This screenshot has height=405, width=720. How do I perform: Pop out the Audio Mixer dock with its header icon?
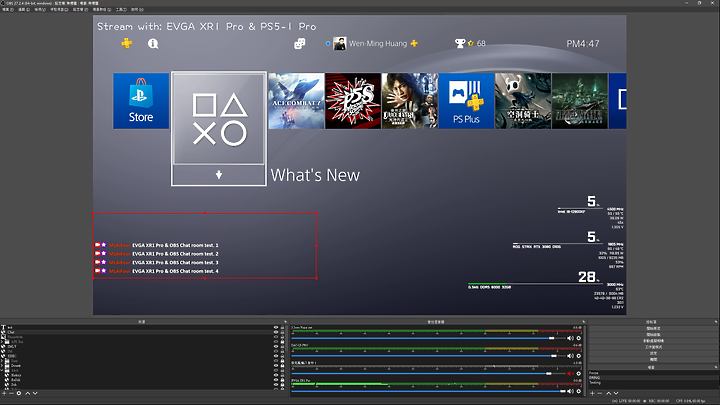pyautogui.click(x=584, y=322)
